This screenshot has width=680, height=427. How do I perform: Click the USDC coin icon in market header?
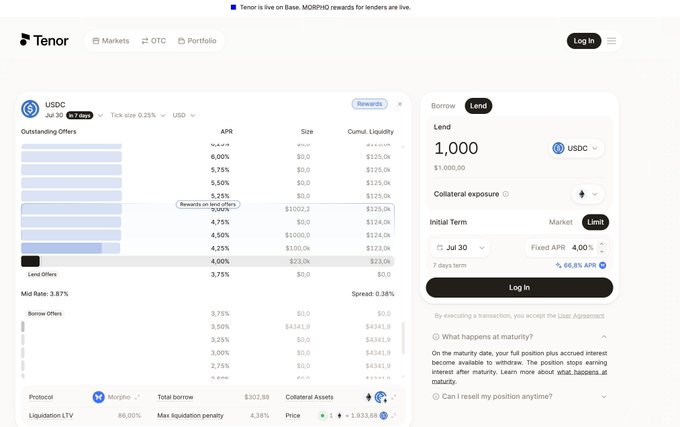tap(30, 109)
